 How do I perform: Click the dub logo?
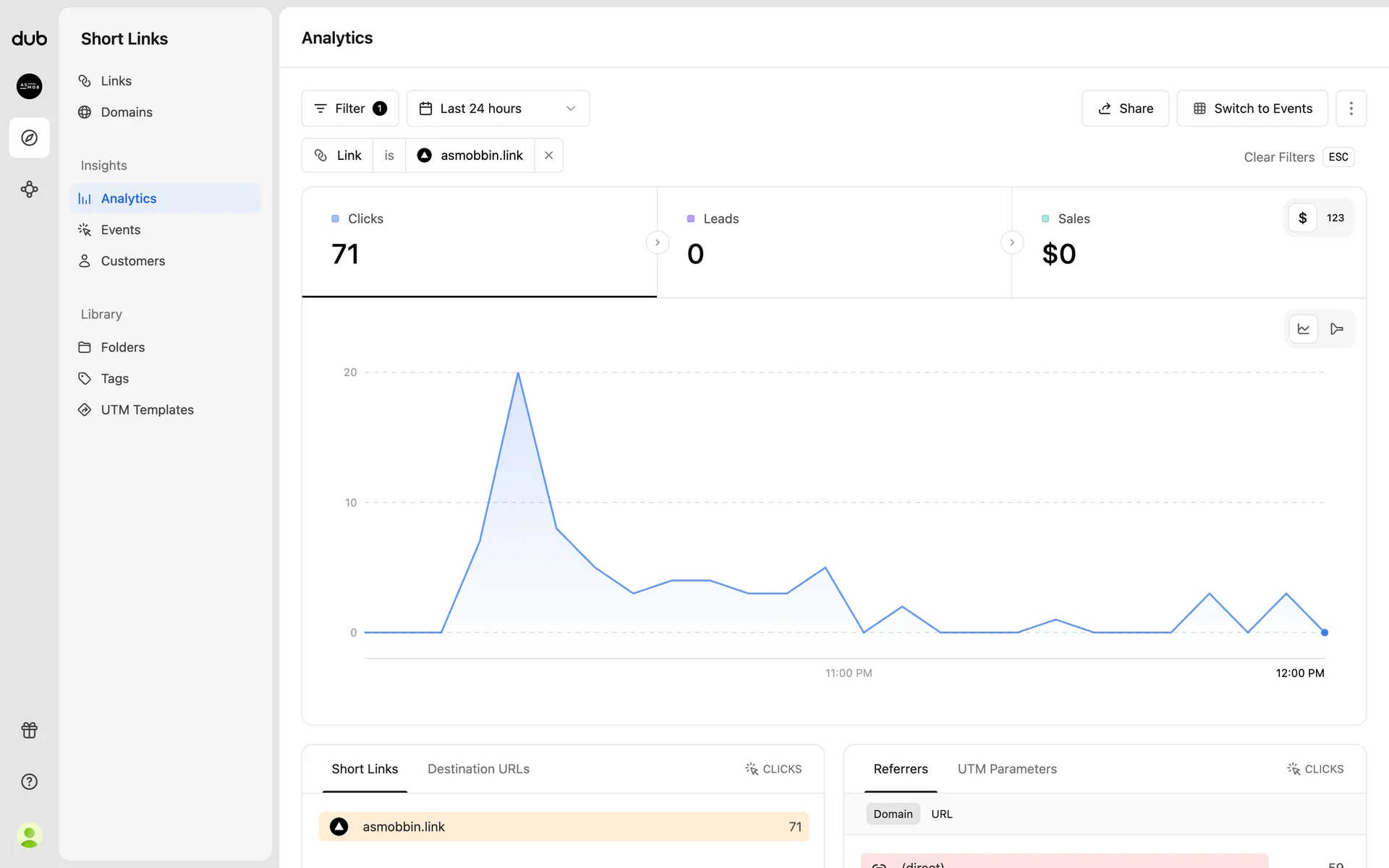pos(29,38)
